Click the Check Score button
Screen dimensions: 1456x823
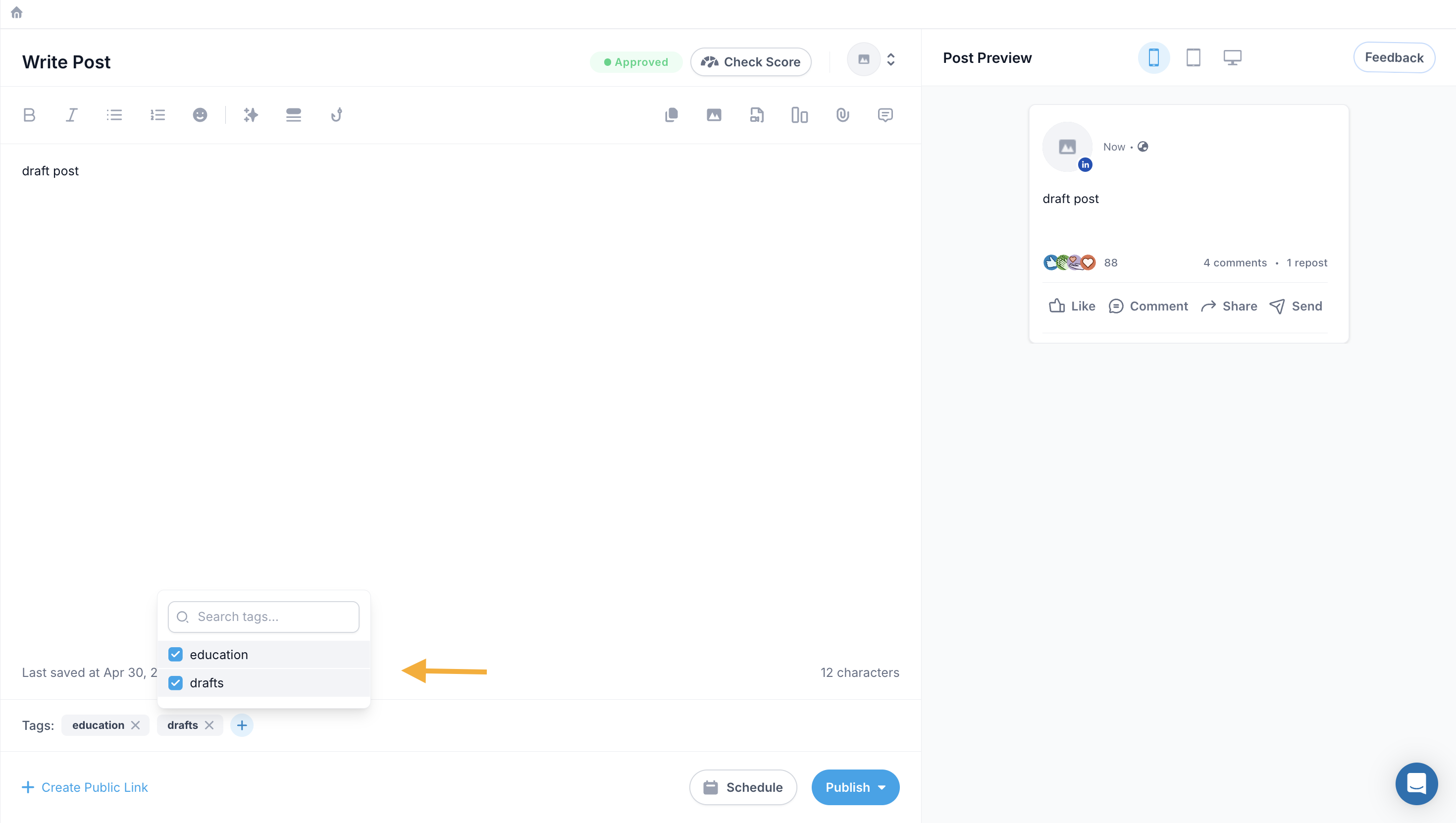[751, 61]
